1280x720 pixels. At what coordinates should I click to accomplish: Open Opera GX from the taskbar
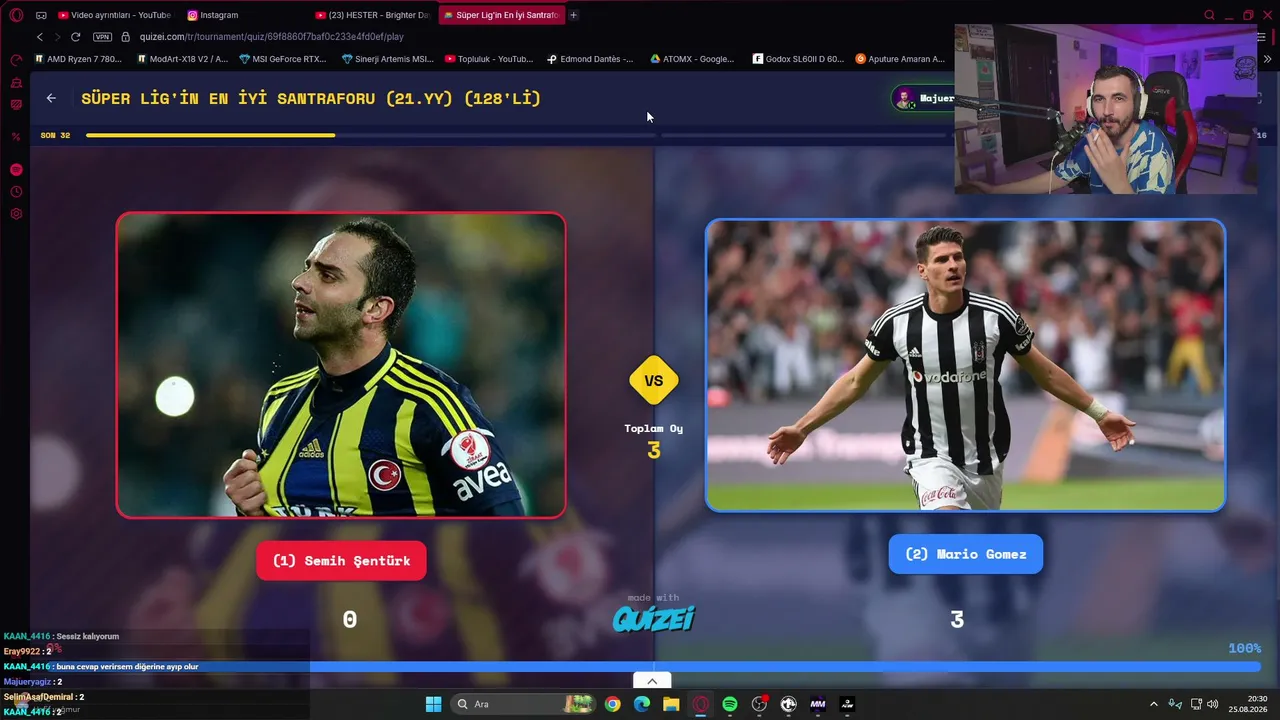coord(701,704)
